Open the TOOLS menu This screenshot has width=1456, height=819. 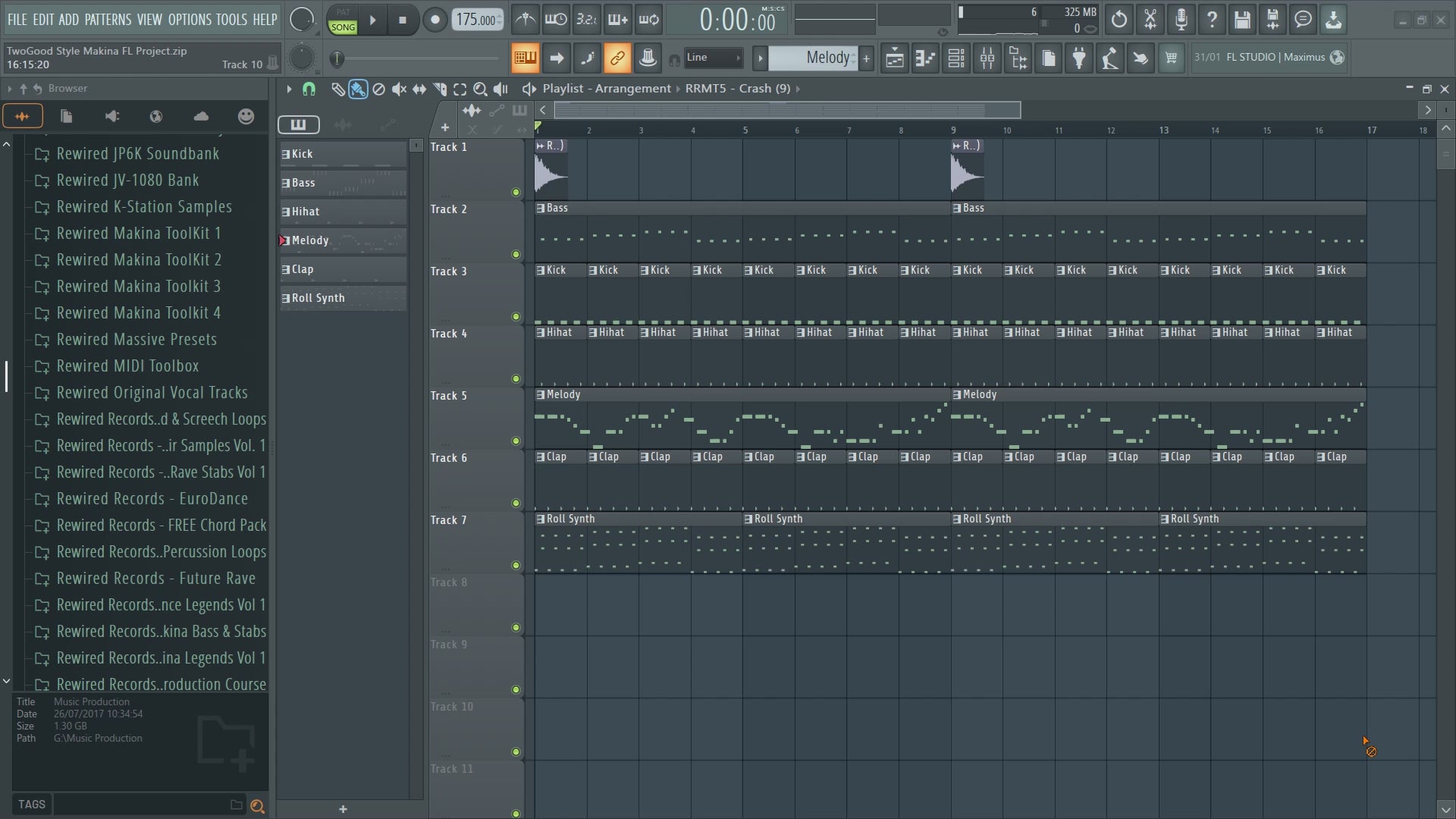coord(231,20)
